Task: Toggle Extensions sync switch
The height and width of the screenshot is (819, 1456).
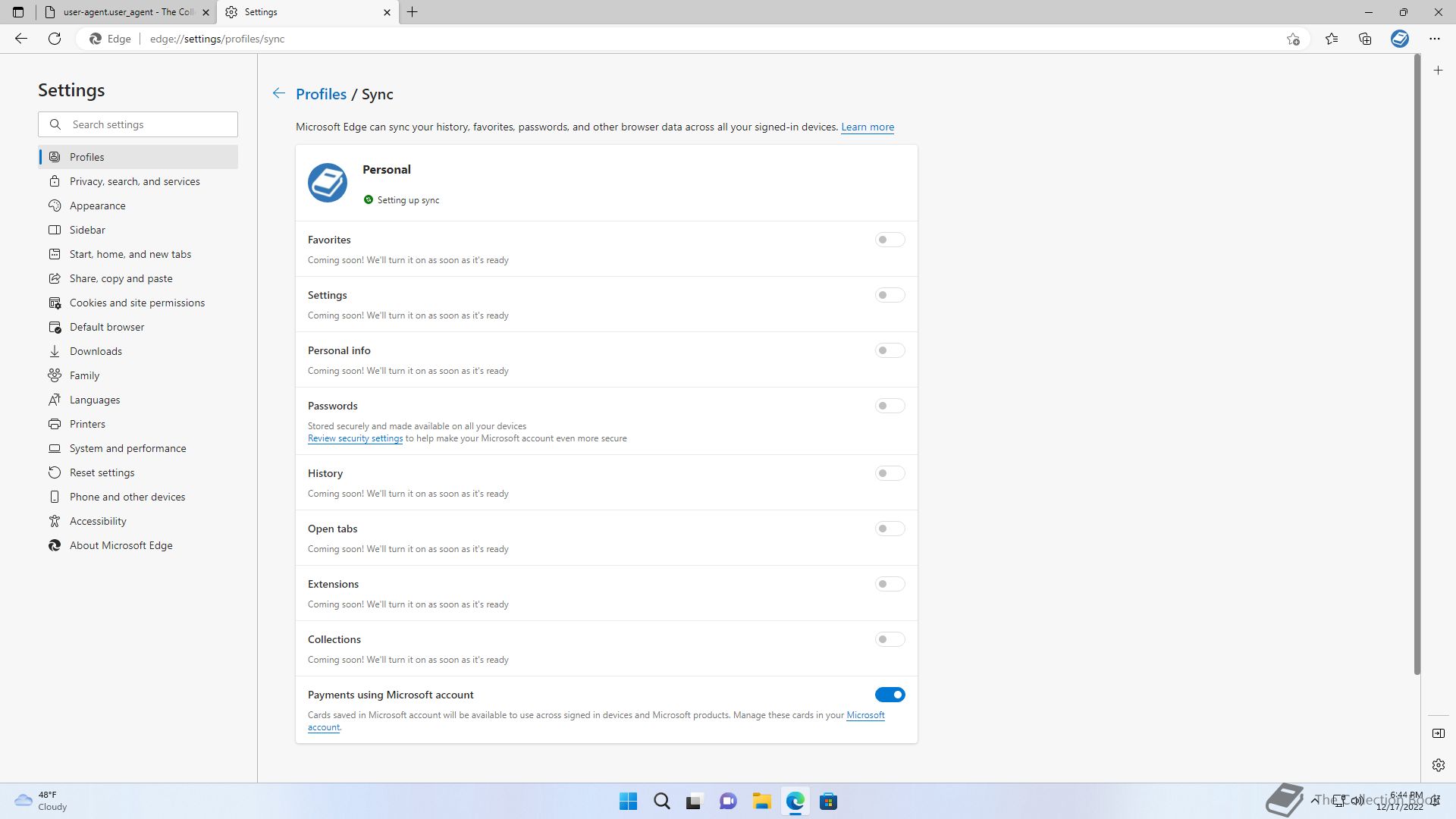Action: [x=890, y=584]
